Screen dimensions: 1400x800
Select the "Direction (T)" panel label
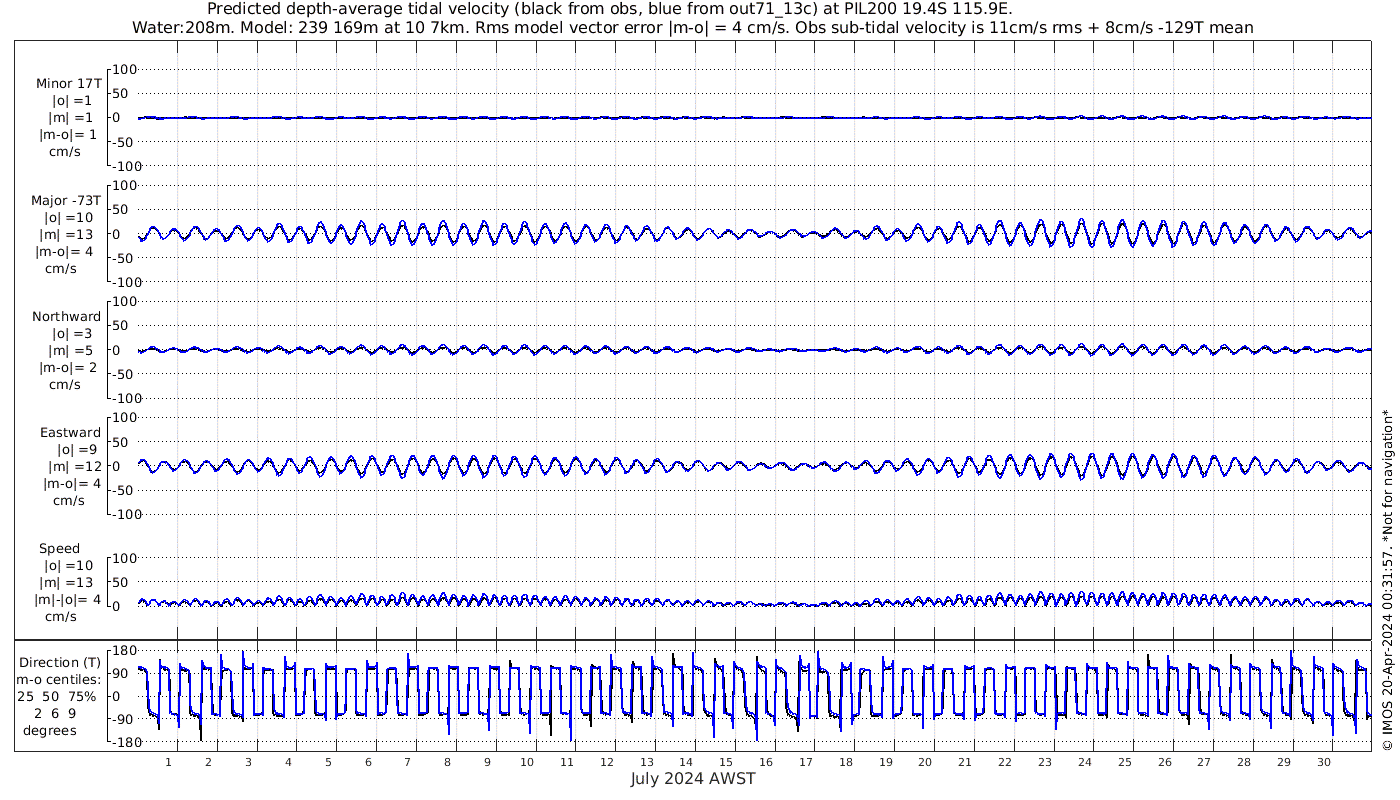(60, 662)
